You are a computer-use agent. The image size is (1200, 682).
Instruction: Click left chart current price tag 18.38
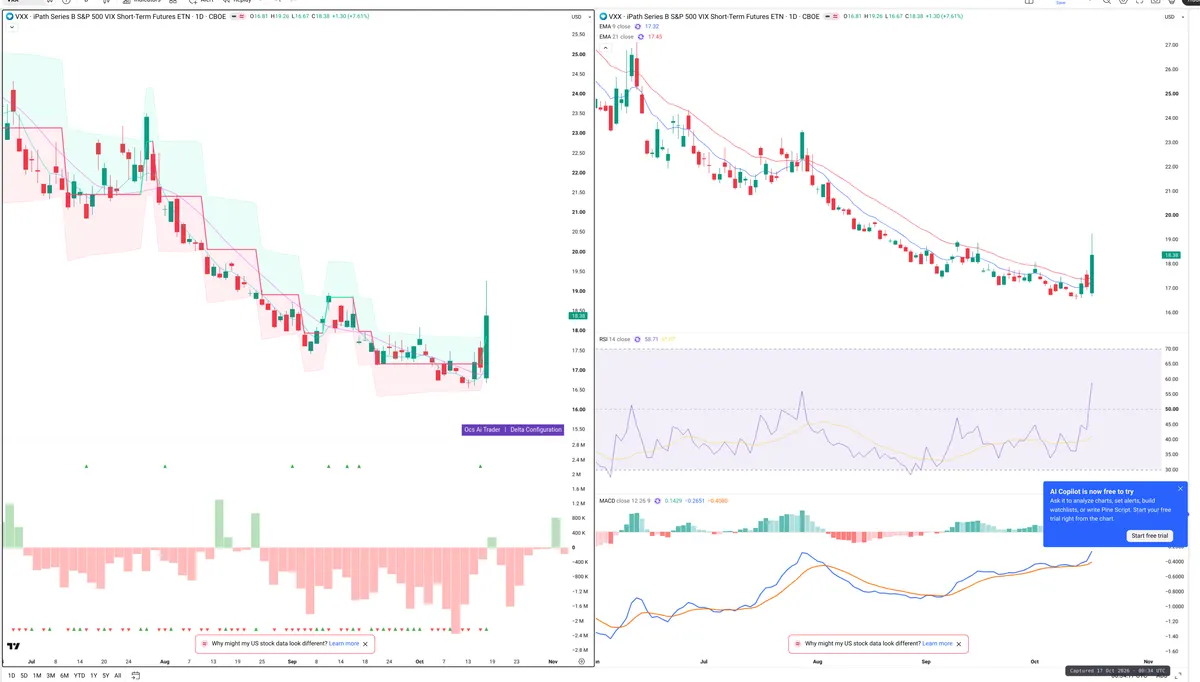pyautogui.click(x=577, y=316)
